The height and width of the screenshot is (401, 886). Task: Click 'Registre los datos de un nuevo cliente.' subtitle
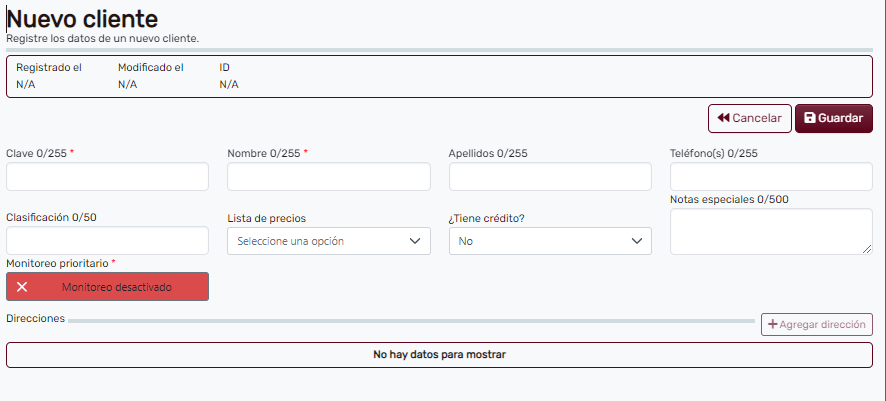click(103, 39)
